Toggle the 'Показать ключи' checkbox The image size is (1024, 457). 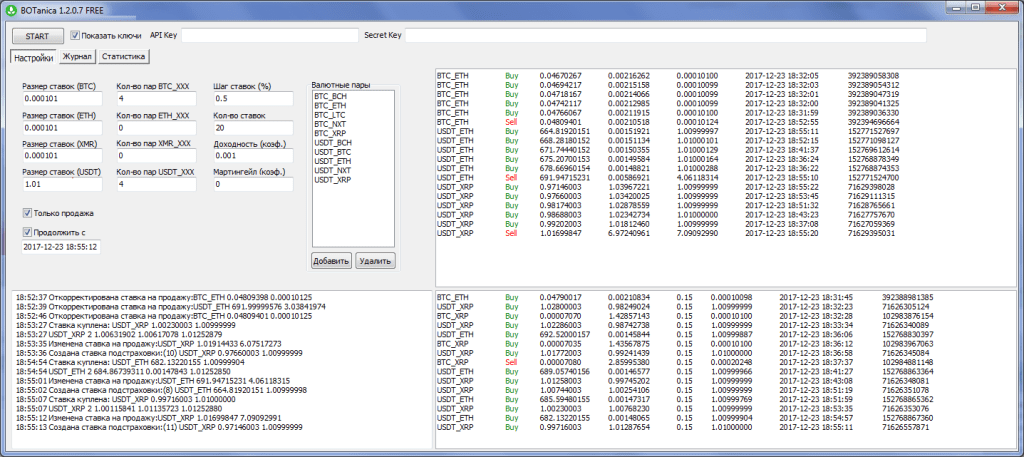tap(75, 35)
